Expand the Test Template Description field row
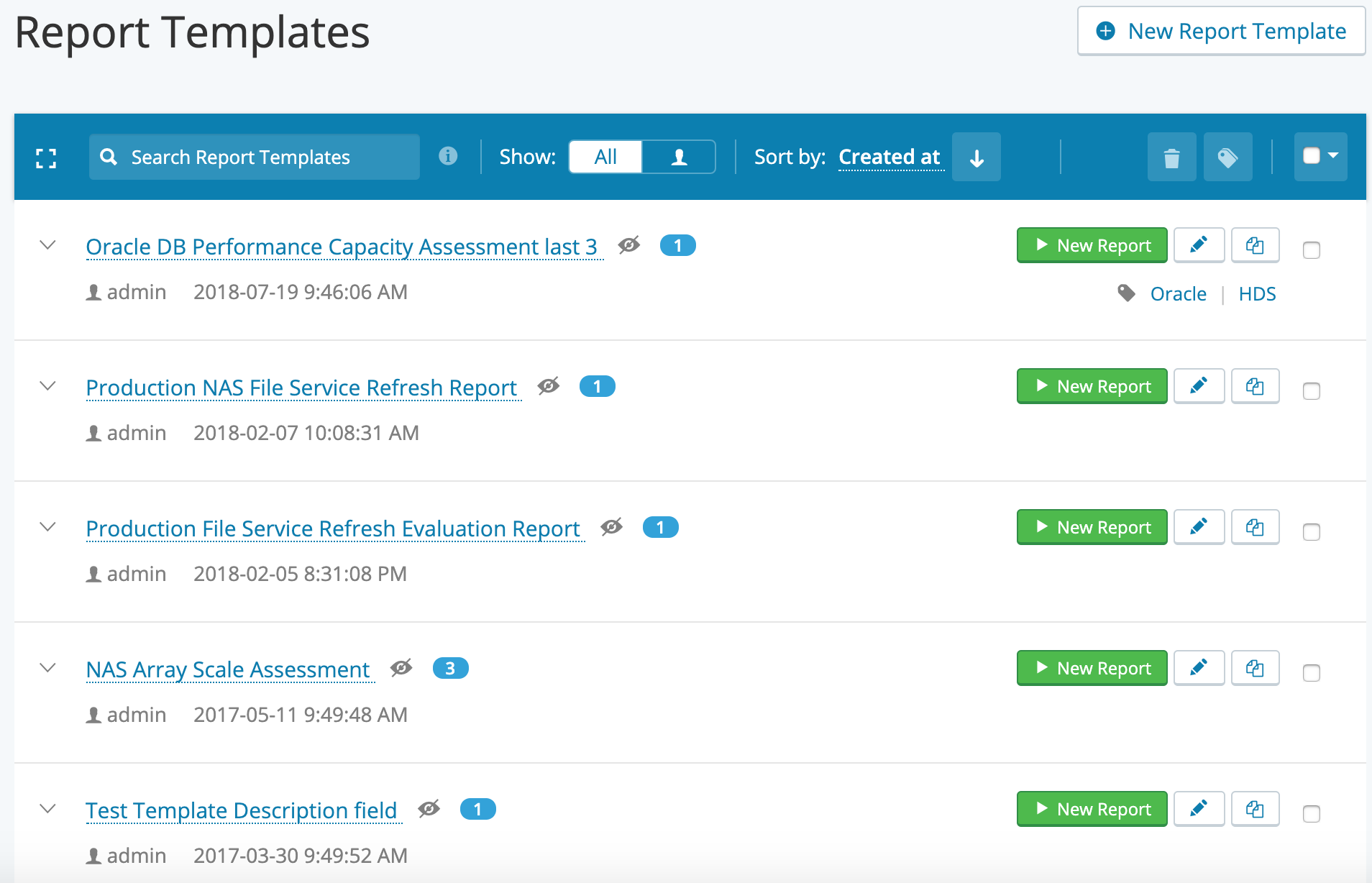The width and height of the screenshot is (1372, 883). click(x=47, y=809)
